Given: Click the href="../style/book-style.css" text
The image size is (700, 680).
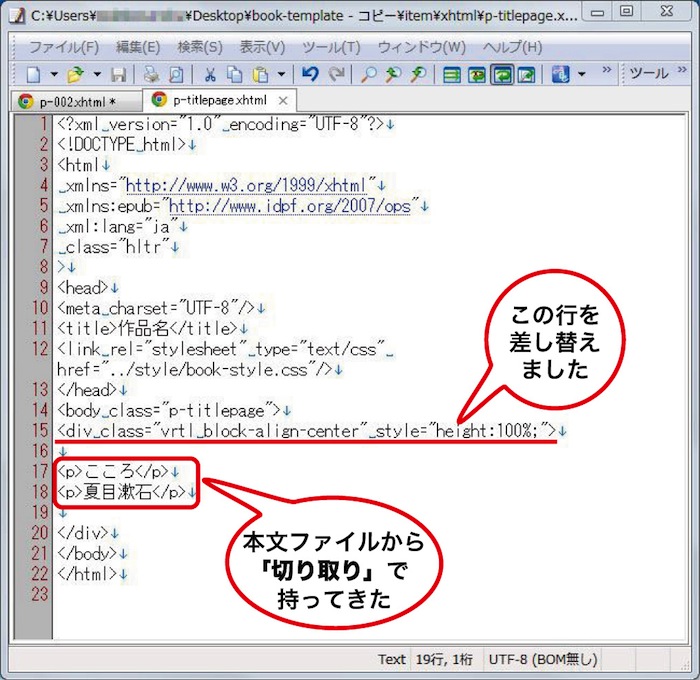Looking at the screenshot, I should (195, 369).
